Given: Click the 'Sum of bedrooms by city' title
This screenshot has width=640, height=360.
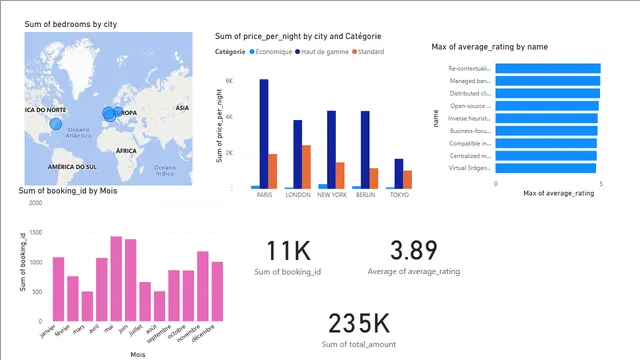Looking at the screenshot, I should (x=71, y=24).
